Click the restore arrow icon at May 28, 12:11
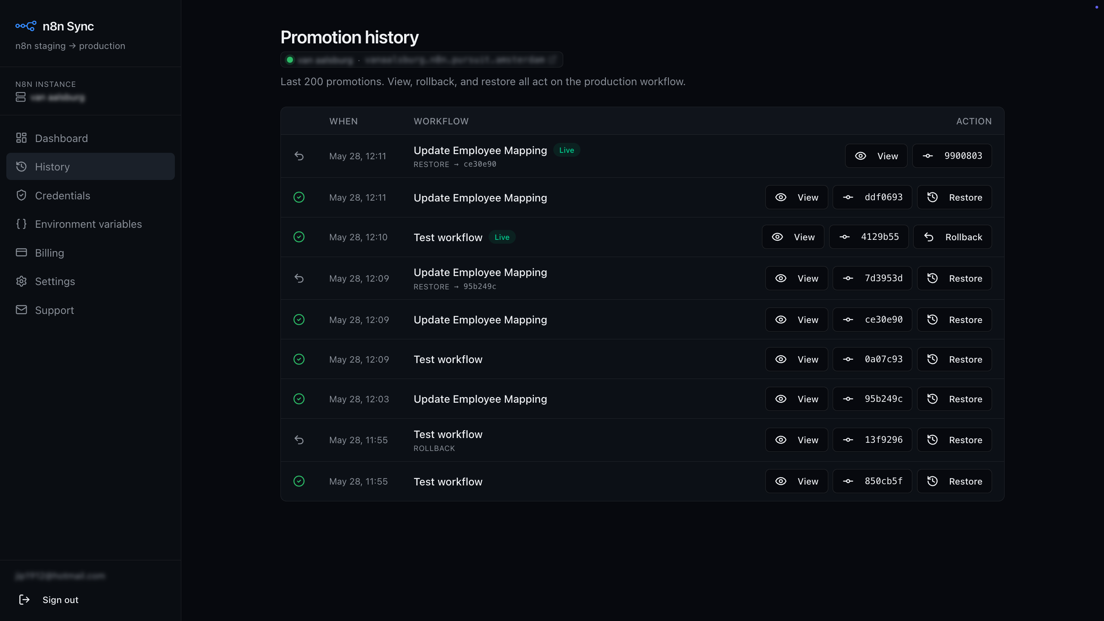Viewport: 1104px width, 621px height. pos(299,156)
